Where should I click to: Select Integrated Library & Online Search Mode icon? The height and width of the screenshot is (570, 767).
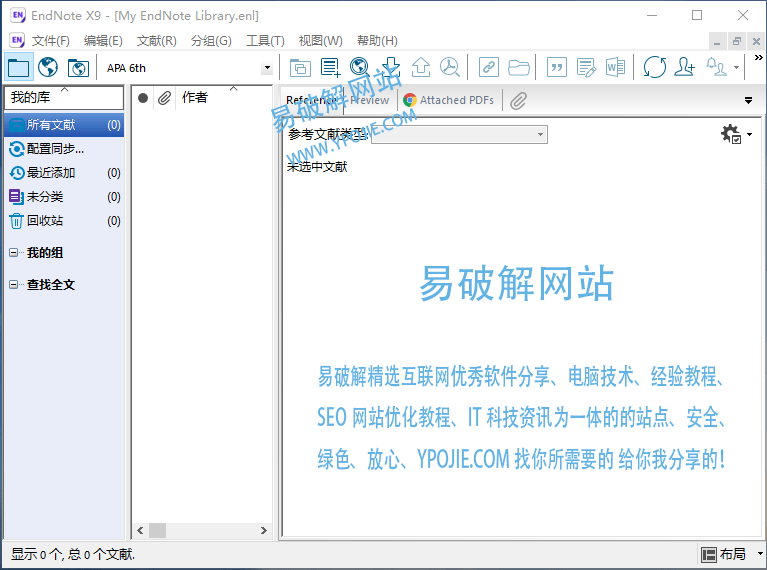78,68
